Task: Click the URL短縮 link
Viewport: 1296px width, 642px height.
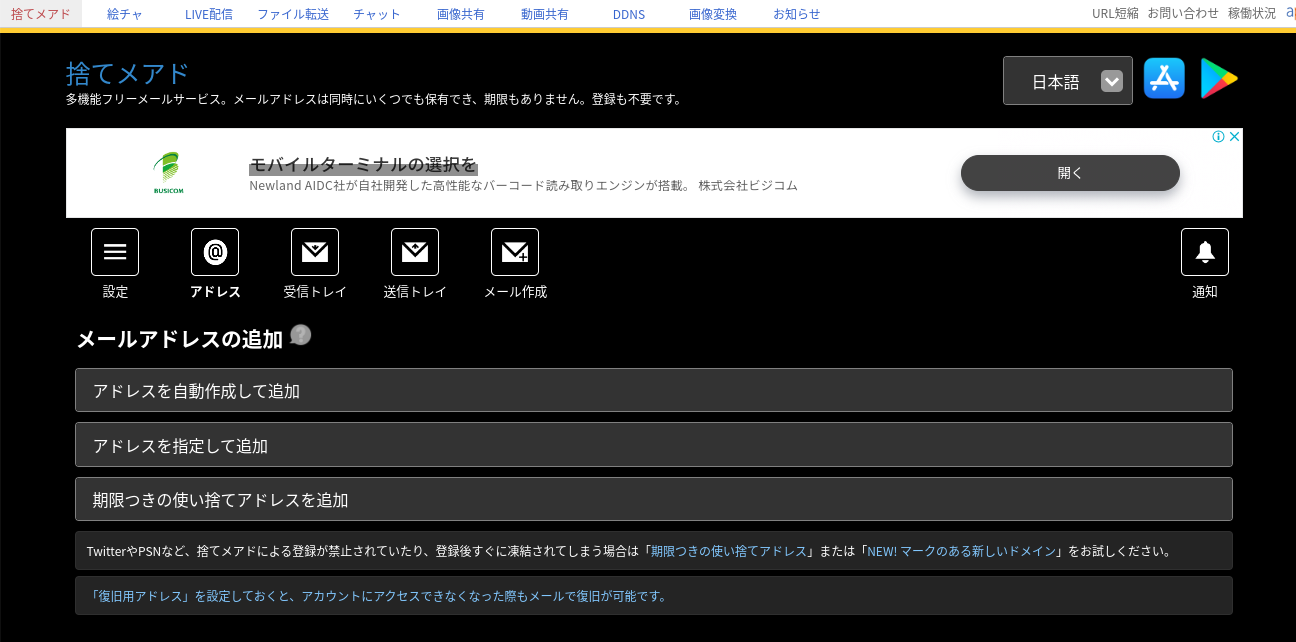Action: coord(1115,13)
